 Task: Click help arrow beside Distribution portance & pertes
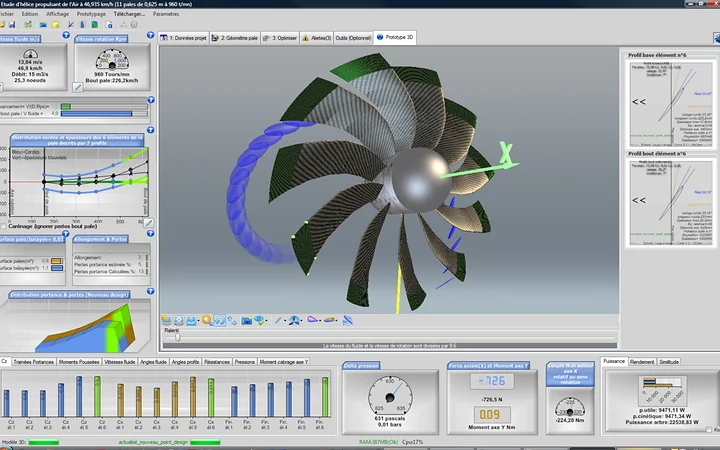coord(150,291)
